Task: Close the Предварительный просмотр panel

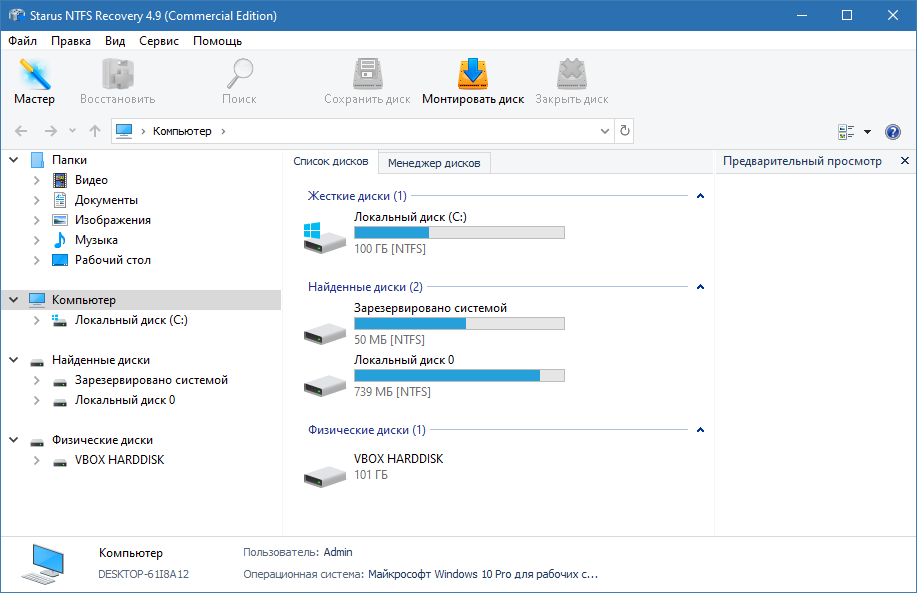Action: point(905,161)
